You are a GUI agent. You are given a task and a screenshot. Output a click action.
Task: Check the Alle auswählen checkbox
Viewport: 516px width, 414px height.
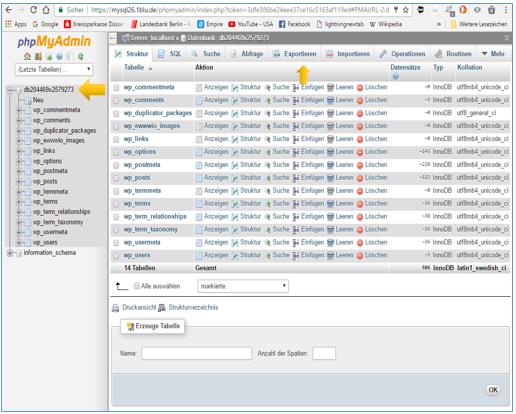click(x=136, y=286)
